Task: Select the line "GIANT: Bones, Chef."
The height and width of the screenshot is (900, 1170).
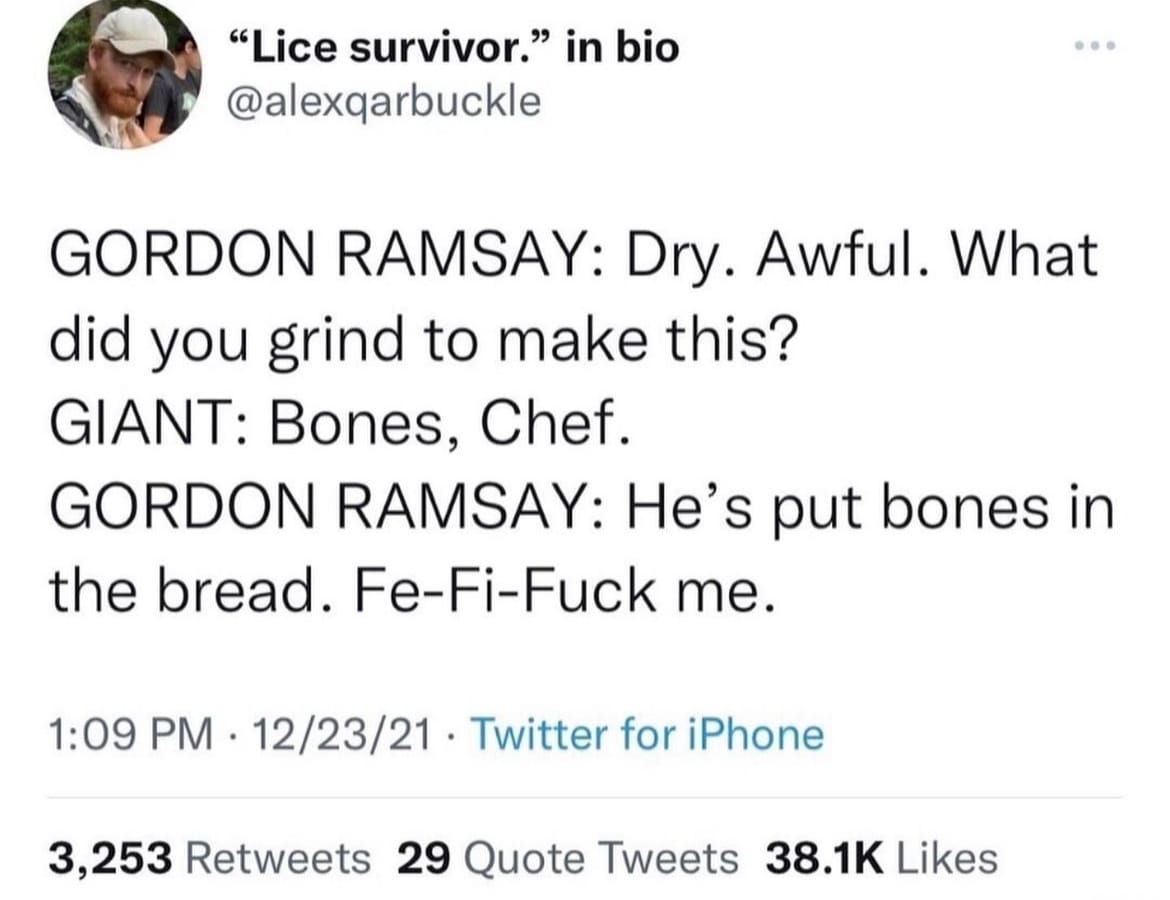Action: pyautogui.click(x=341, y=423)
